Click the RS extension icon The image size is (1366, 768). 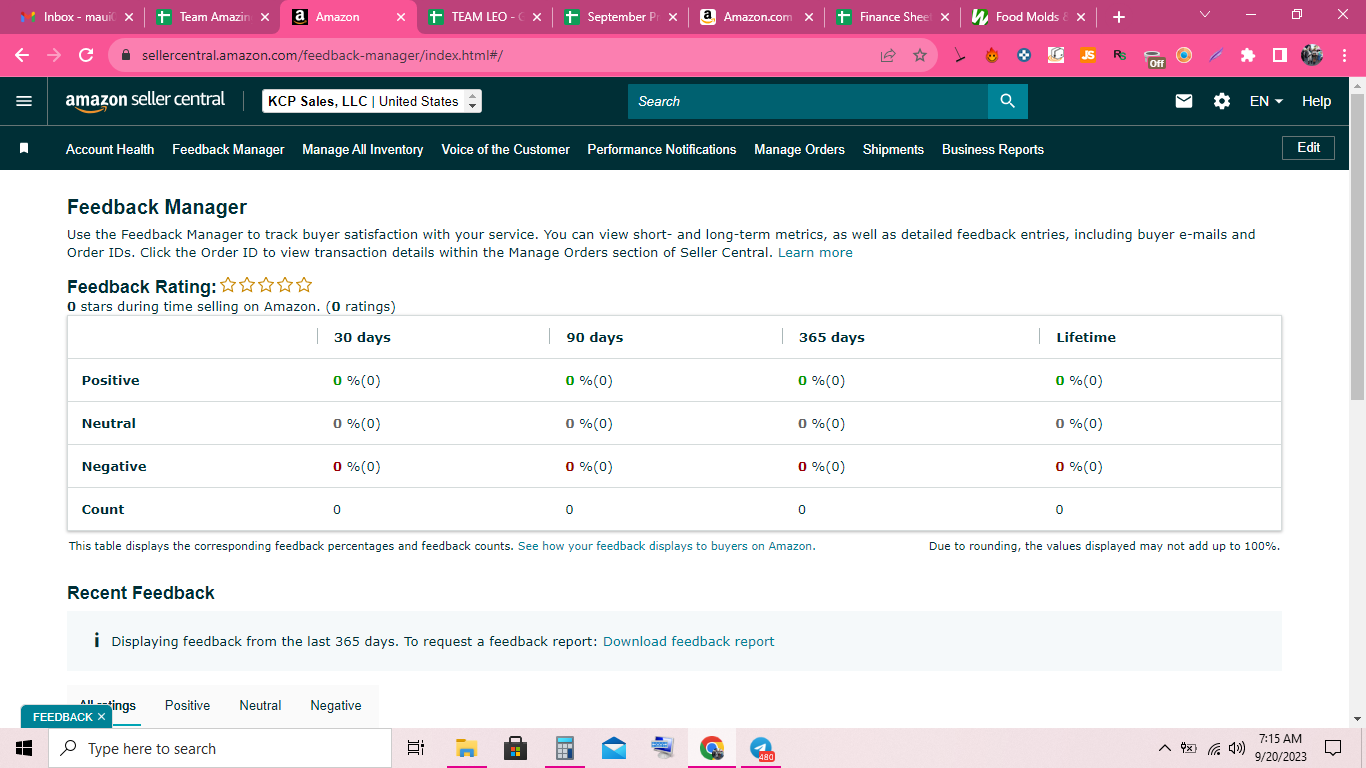pyautogui.click(x=1120, y=55)
